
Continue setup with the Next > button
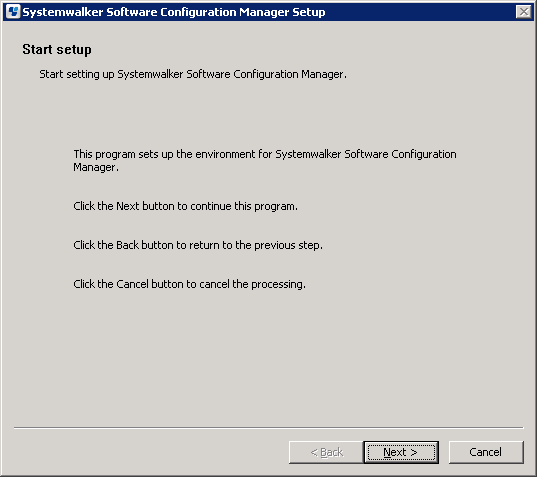click(x=401, y=452)
